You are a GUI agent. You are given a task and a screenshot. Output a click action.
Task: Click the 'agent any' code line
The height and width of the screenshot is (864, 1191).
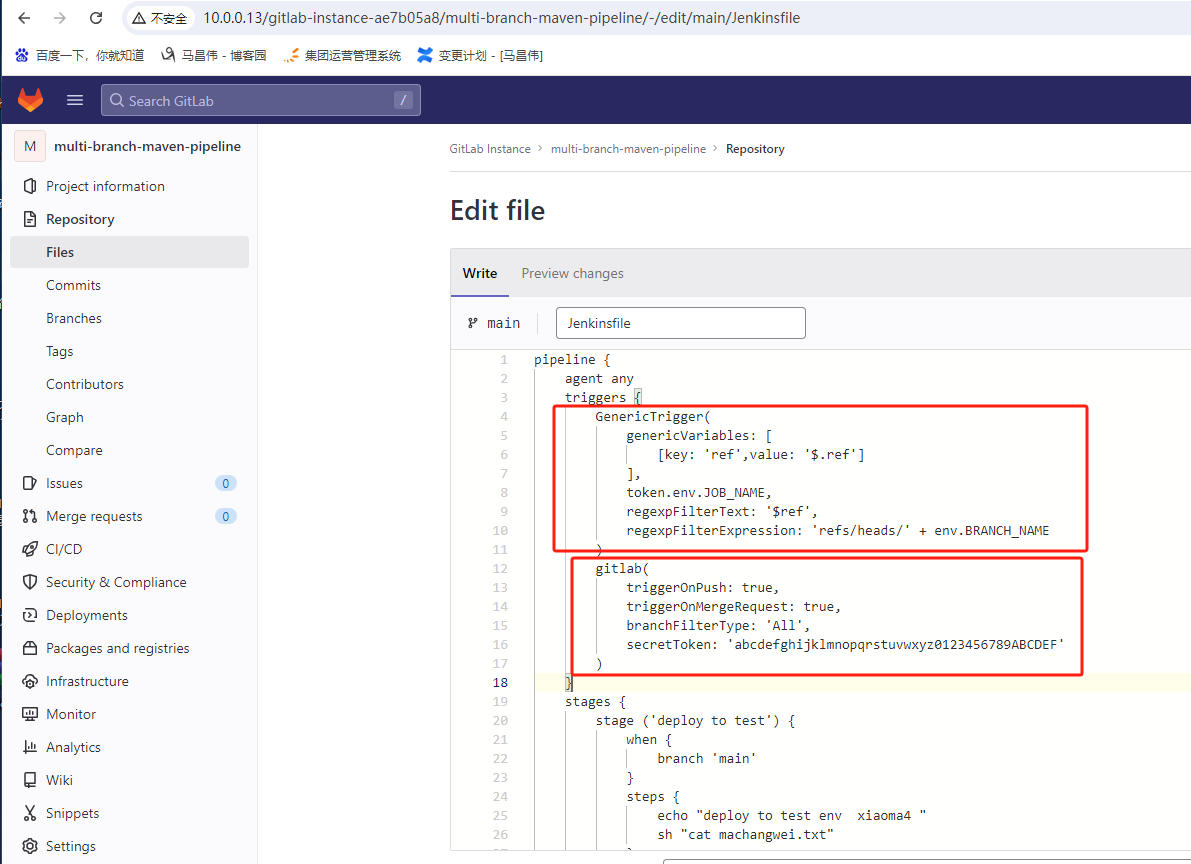tap(599, 378)
